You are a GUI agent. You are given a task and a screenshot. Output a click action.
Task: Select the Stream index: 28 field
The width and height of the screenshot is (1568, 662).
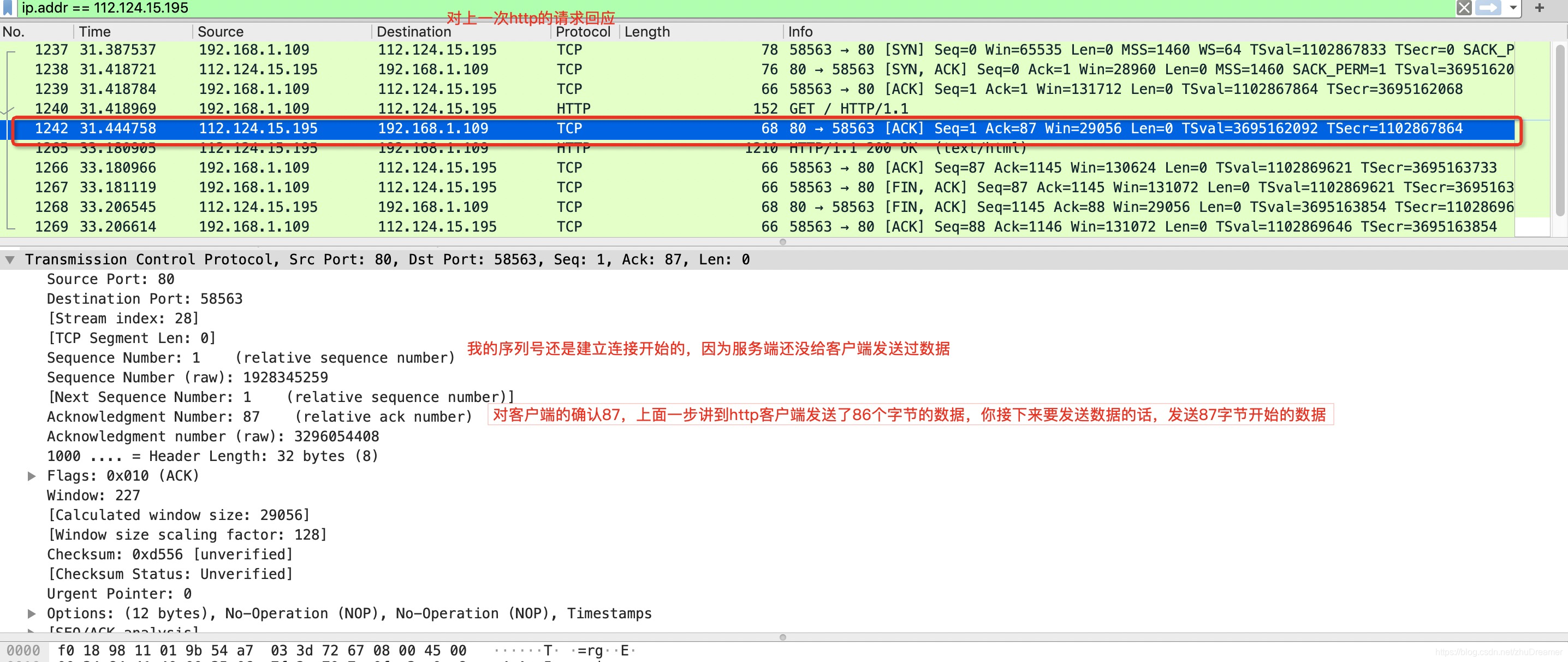point(123,318)
